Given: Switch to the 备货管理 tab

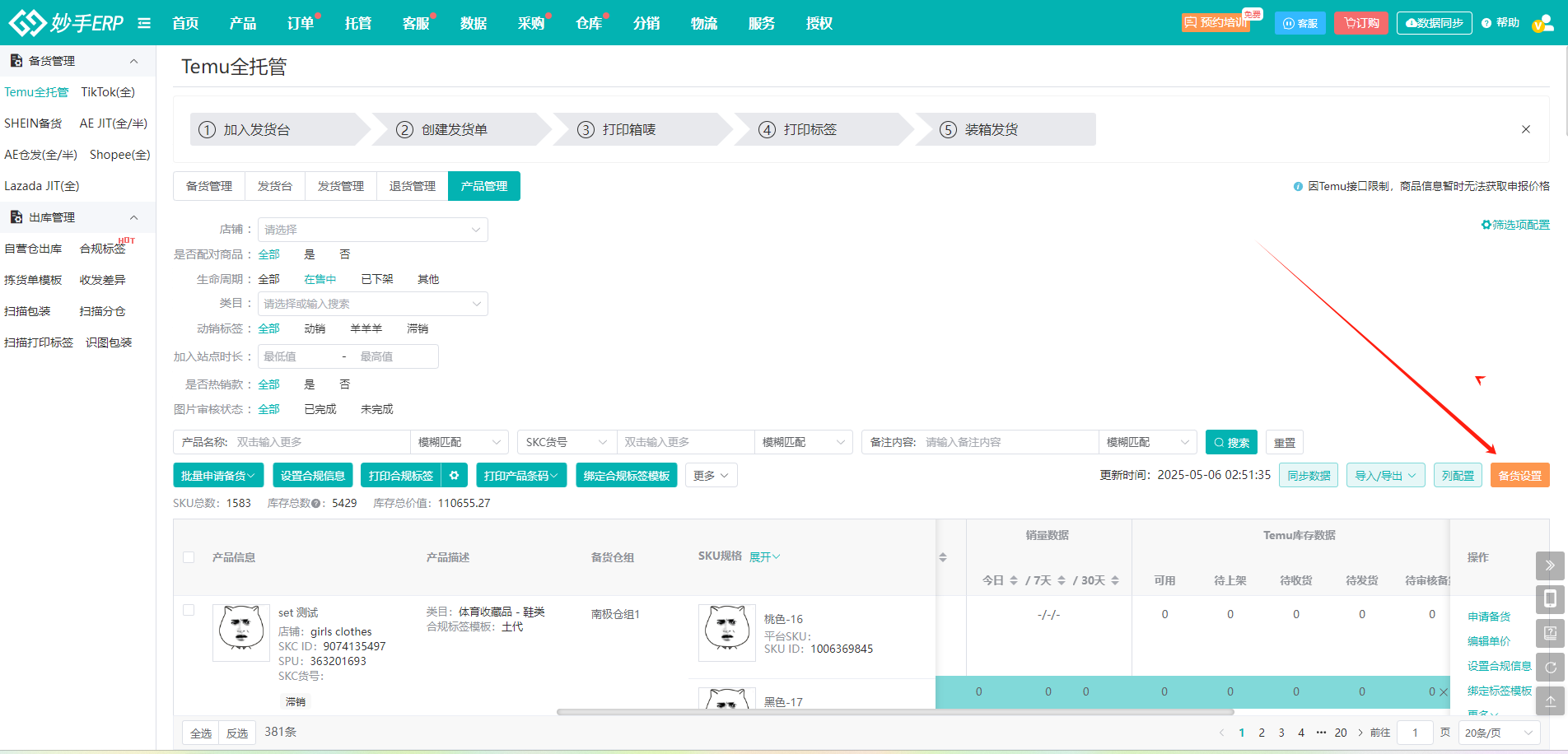Looking at the screenshot, I should [x=209, y=186].
